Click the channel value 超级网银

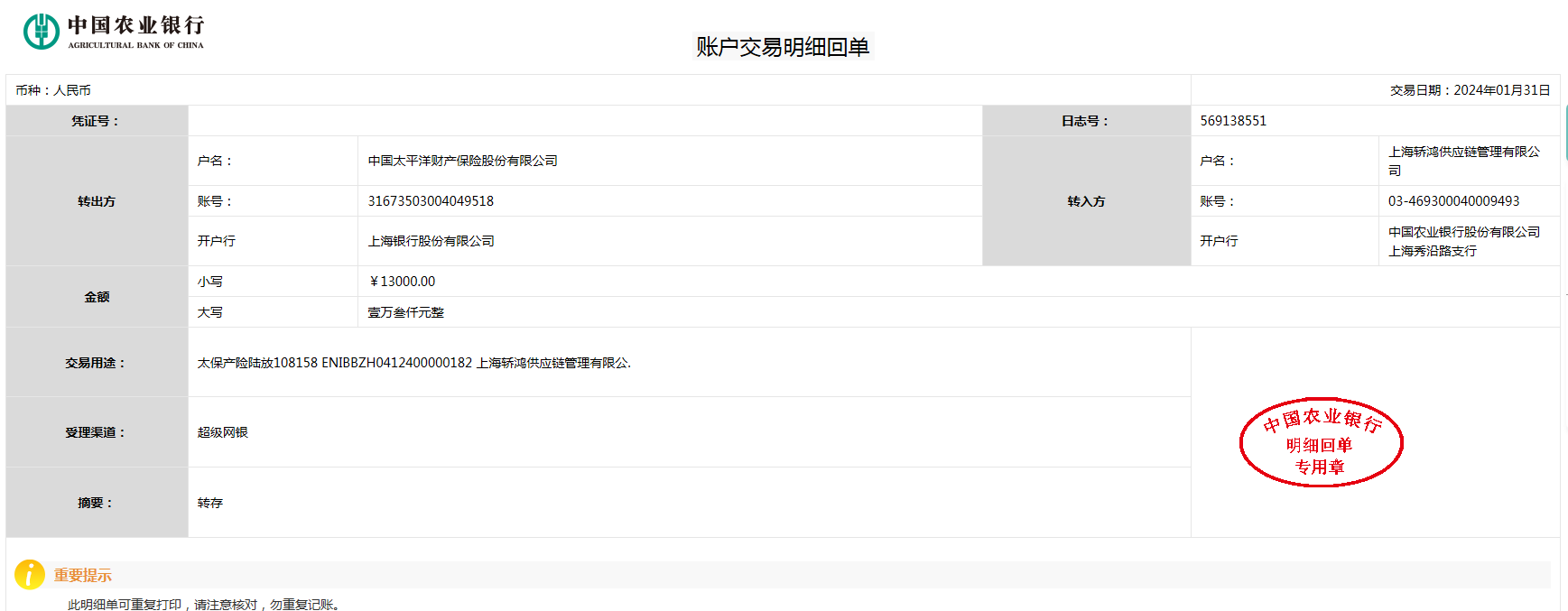tap(222, 432)
